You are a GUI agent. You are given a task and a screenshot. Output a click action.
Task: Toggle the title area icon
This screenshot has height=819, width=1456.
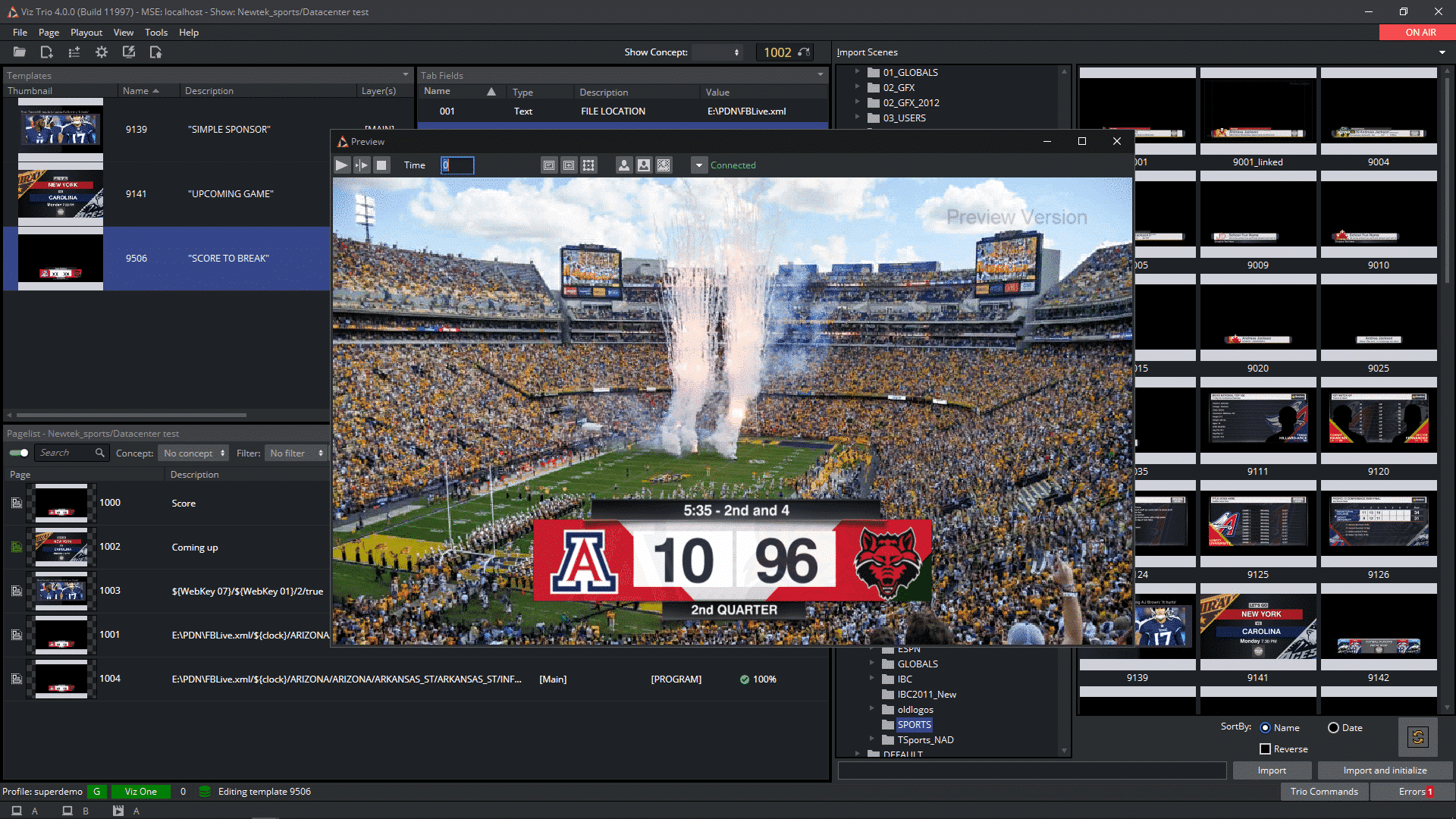(x=549, y=165)
